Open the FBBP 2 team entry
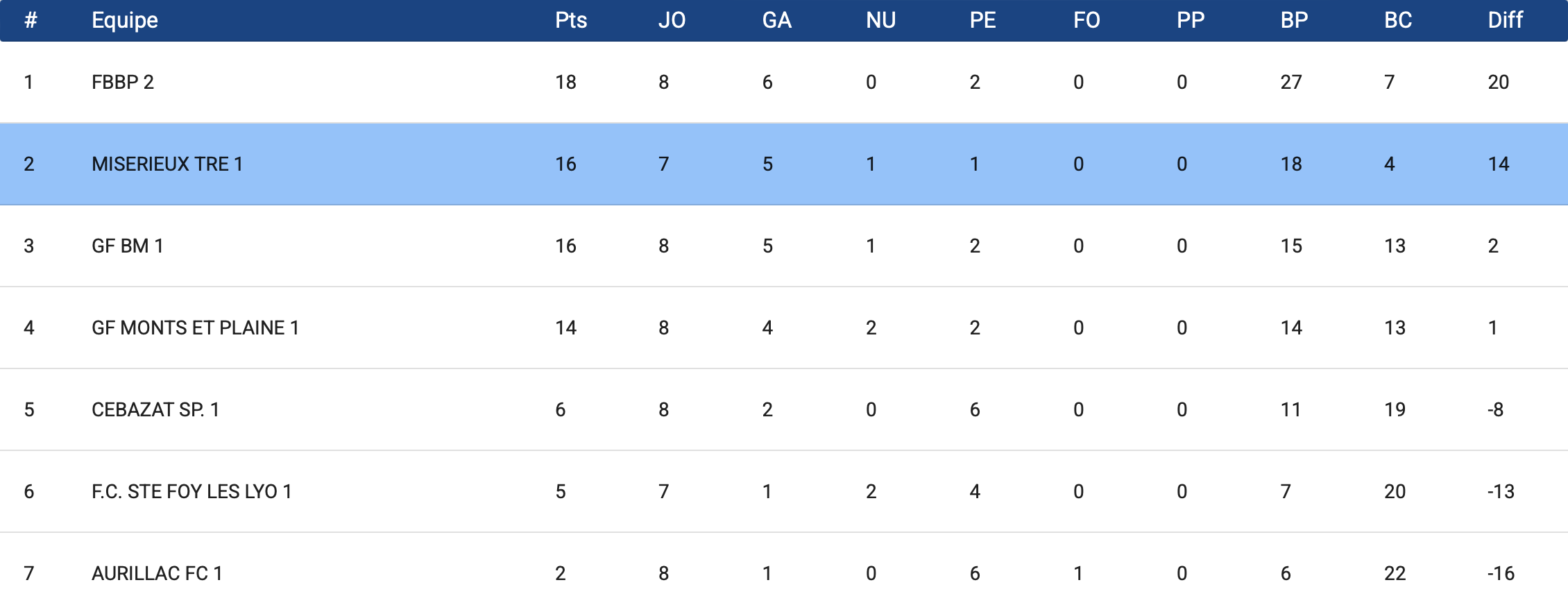The height and width of the screenshot is (612, 1568). [x=123, y=83]
